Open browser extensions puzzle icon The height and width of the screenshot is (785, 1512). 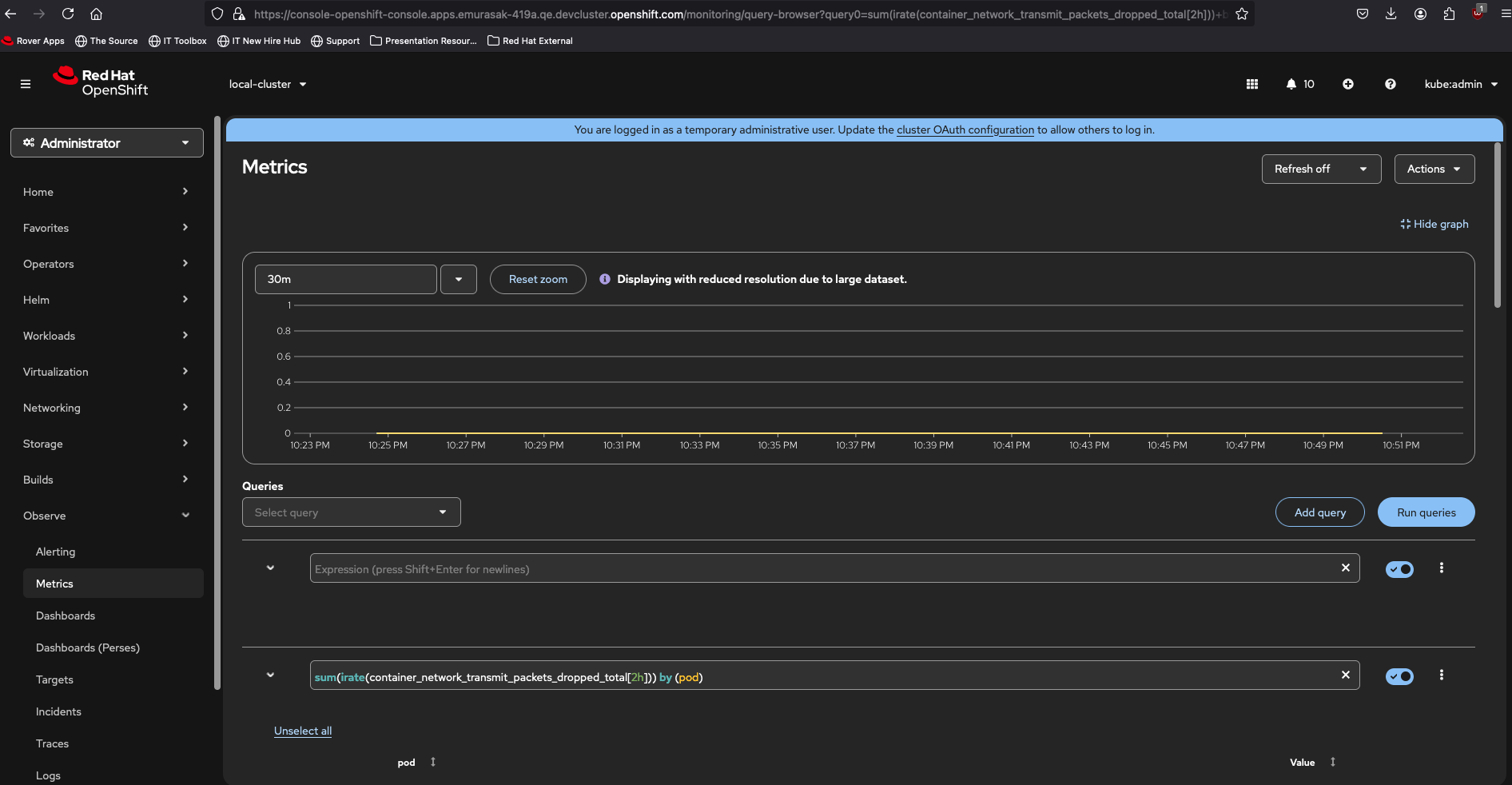tap(1449, 14)
